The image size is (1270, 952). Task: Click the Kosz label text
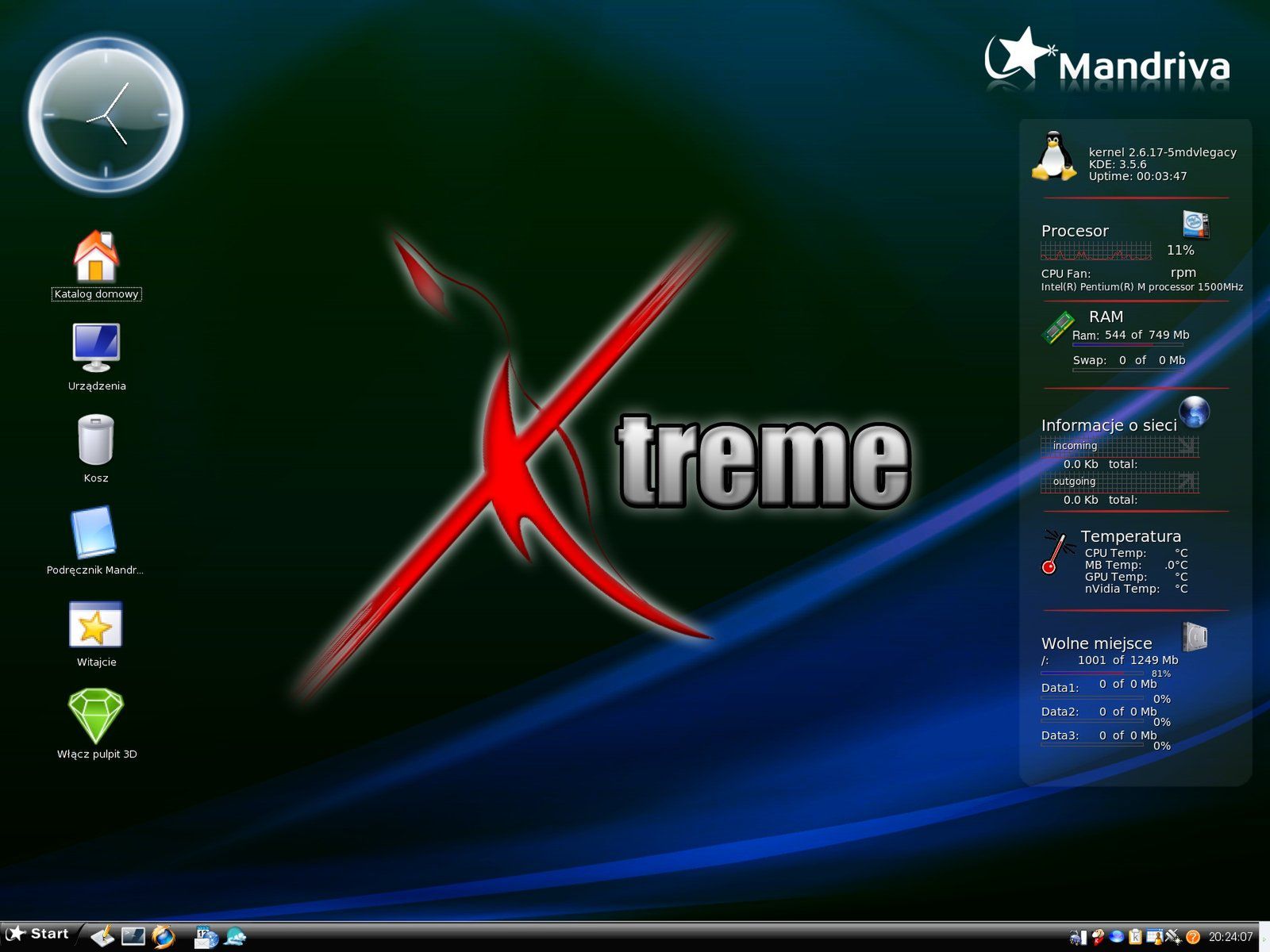click(96, 478)
